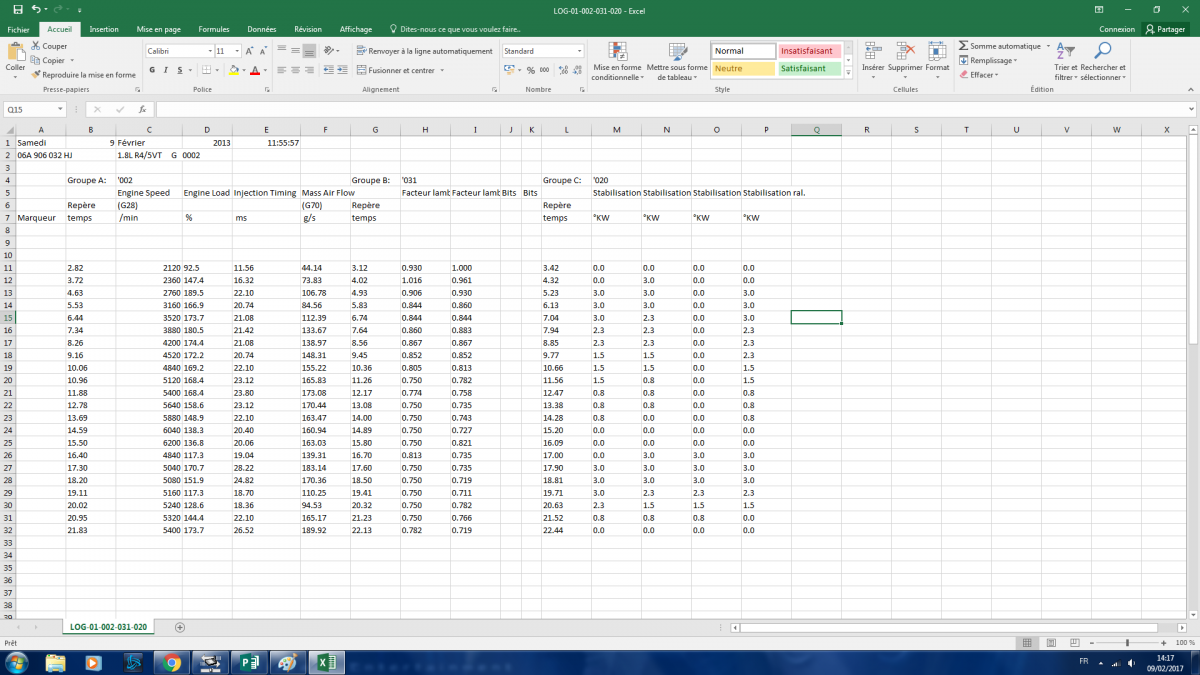Open the Formules ribbon tab

(213, 30)
